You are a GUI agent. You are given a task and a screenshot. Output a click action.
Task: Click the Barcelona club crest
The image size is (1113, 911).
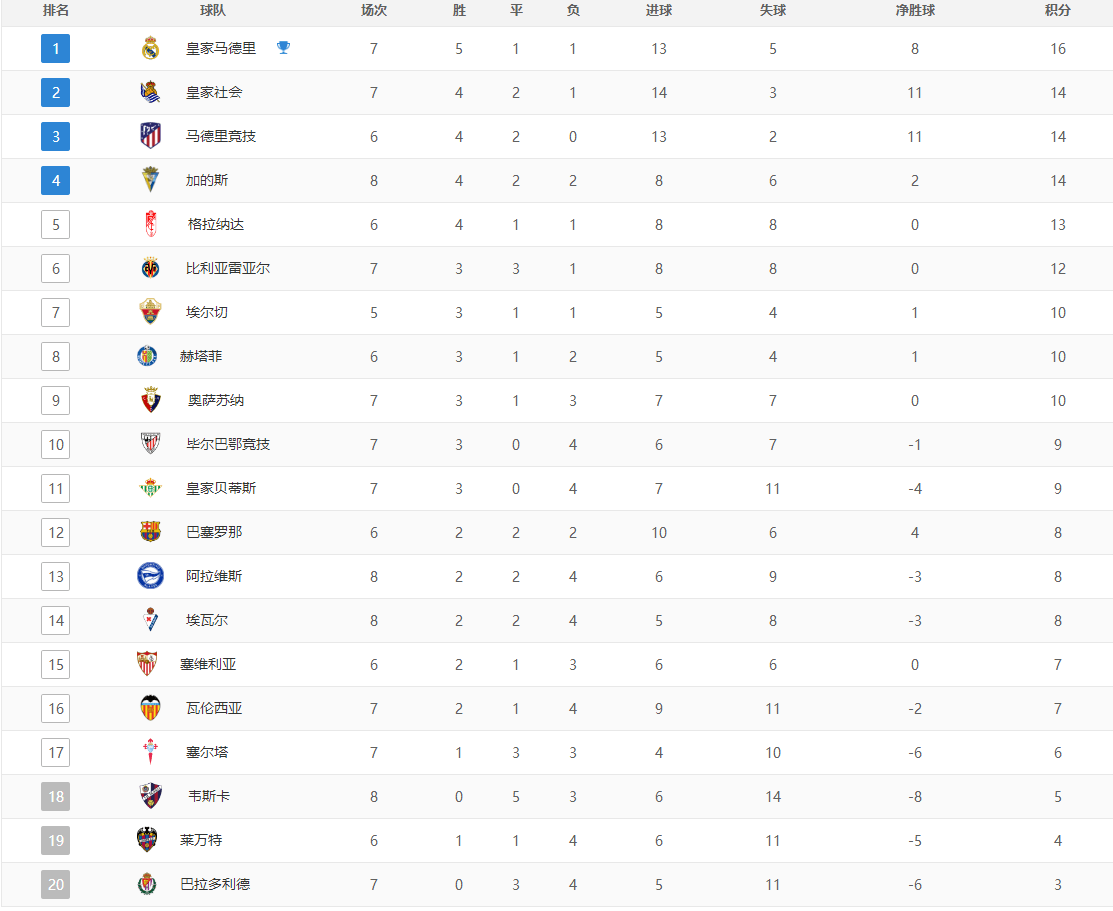pos(150,532)
